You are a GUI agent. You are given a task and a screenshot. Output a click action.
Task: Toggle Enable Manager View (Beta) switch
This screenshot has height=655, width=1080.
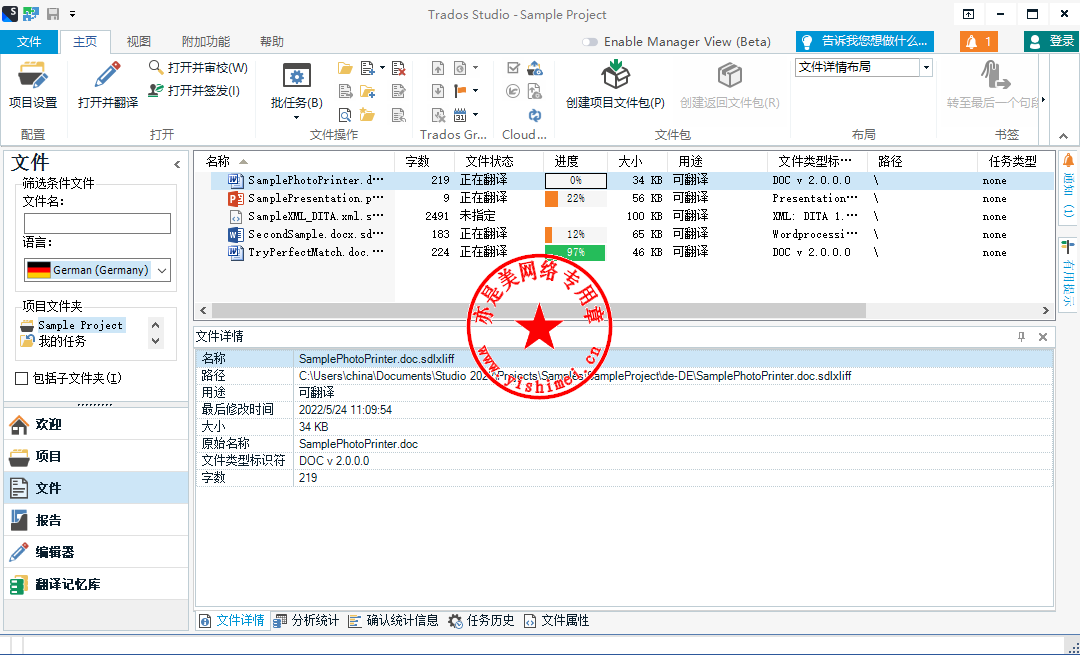(x=590, y=42)
